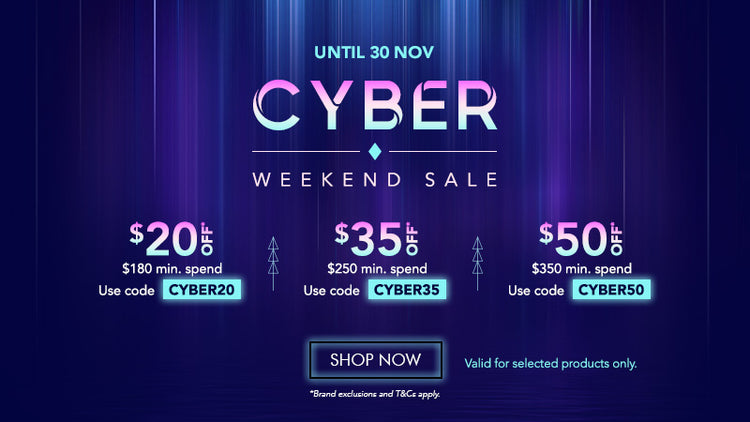This screenshot has width=750, height=422.
Task: Click the $250 min. spend text
Action: 376,268
